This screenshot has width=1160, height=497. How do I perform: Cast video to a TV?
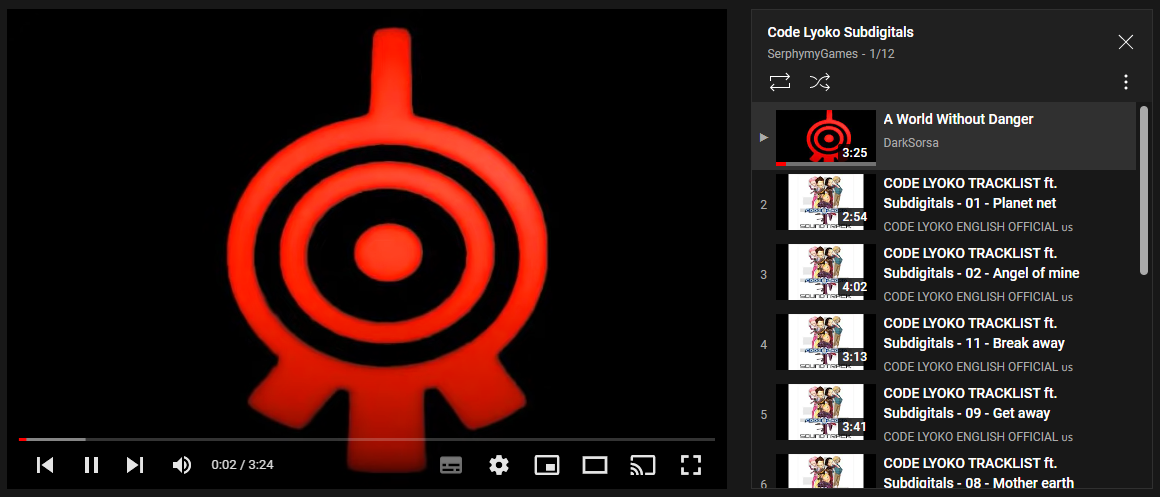tap(642, 465)
